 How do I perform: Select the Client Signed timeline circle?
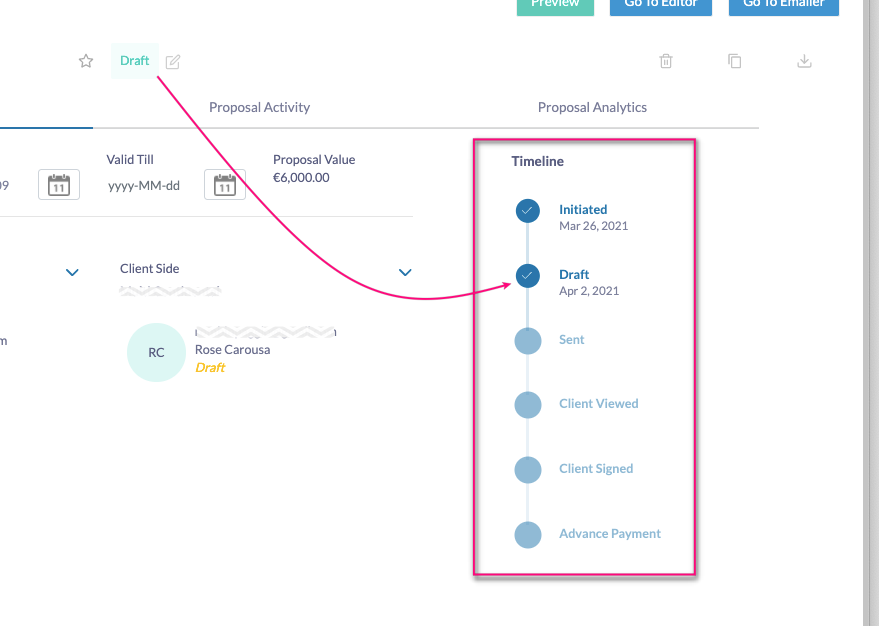tap(528, 470)
